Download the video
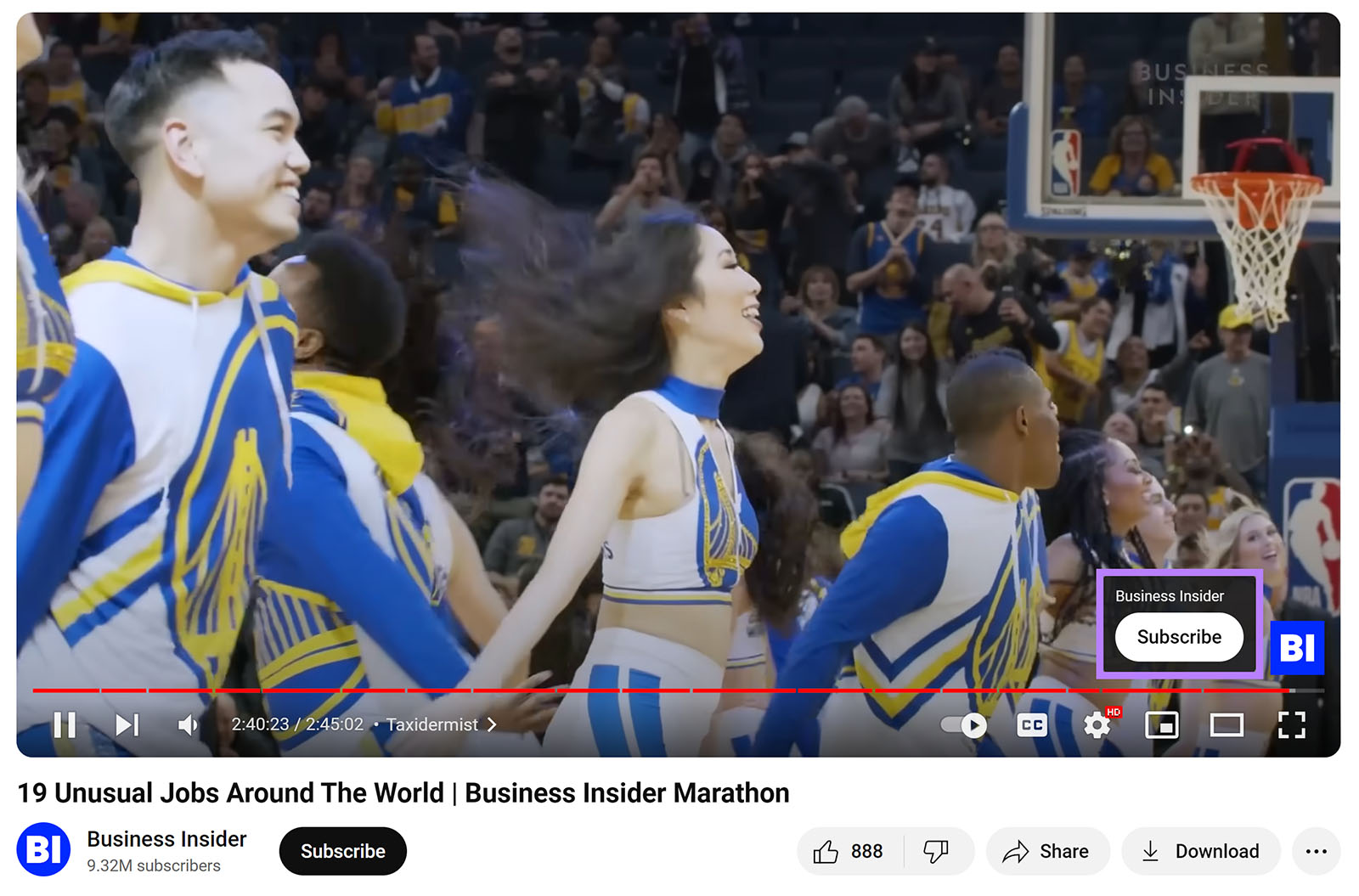Screen dimensions: 1359x896 coord(1201,850)
